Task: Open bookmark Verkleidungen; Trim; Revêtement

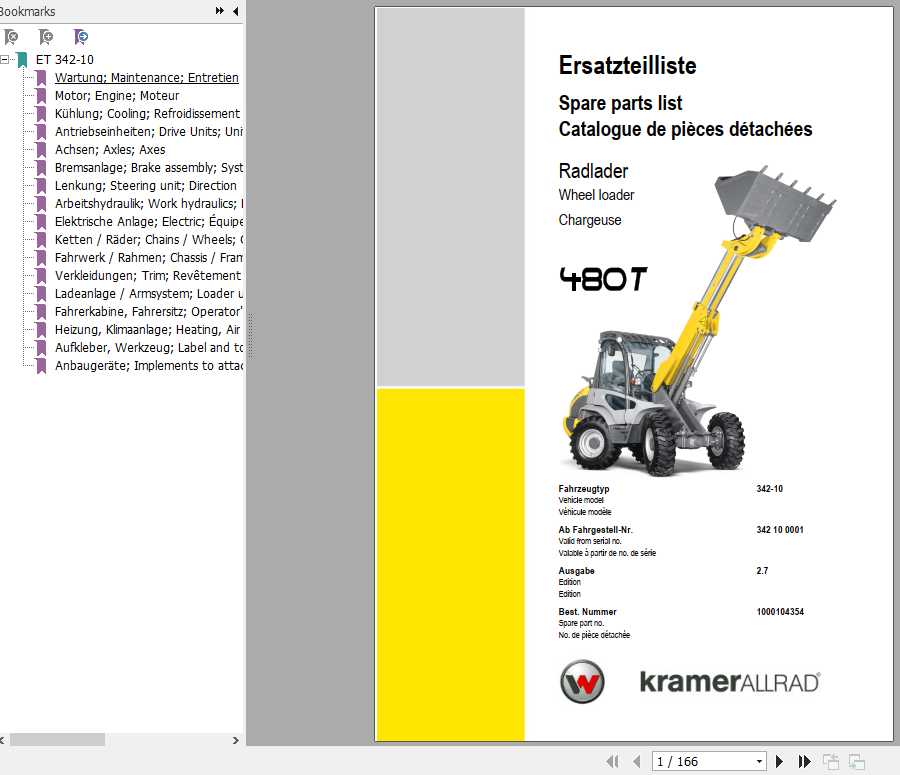Action: tap(148, 276)
